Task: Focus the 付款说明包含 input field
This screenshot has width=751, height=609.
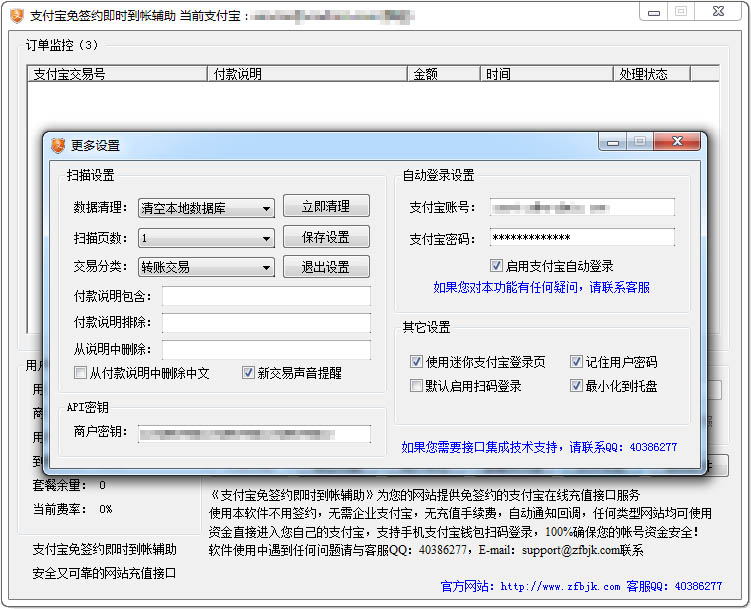Action: pyautogui.click(x=266, y=296)
